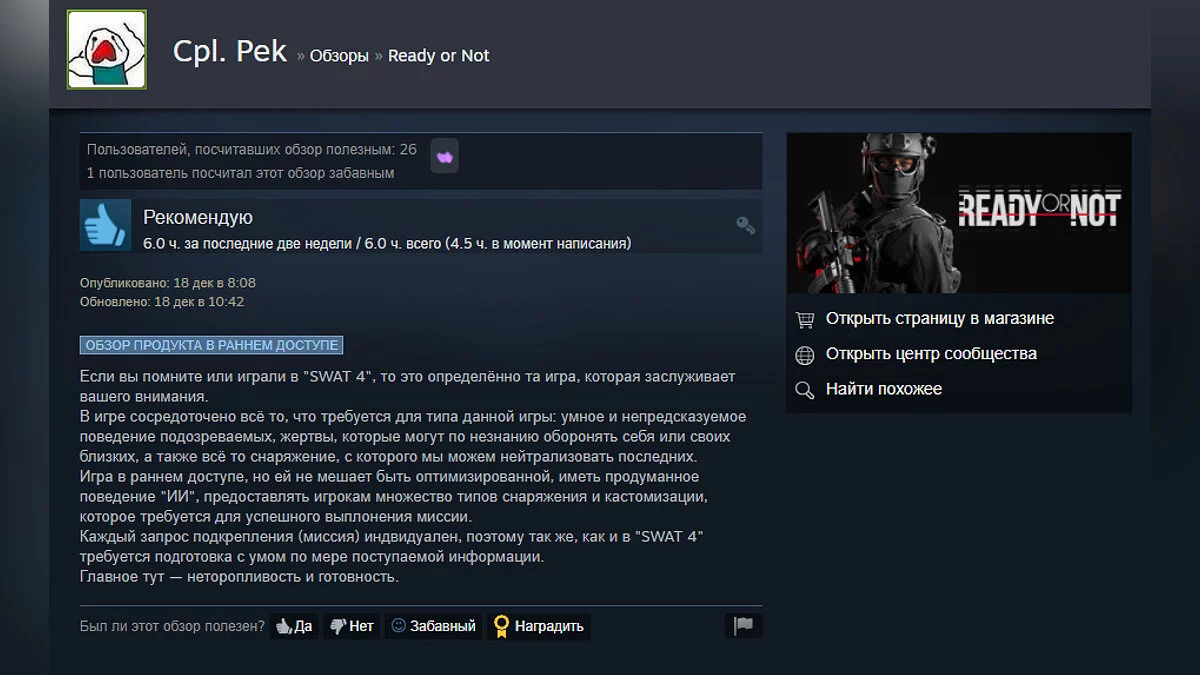This screenshot has height=675, width=1200.
Task: Click the magnifier icon for finding similar
Action: [x=804, y=390]
